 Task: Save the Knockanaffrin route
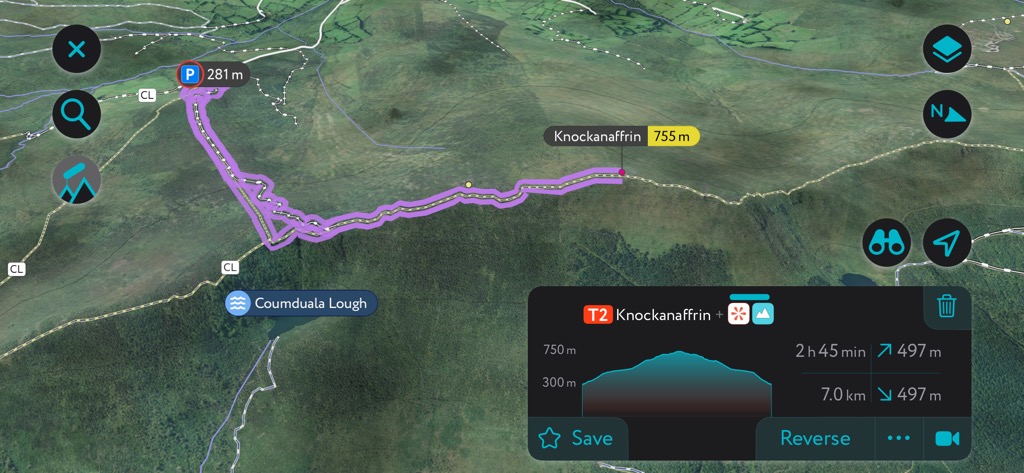point(577,438)
